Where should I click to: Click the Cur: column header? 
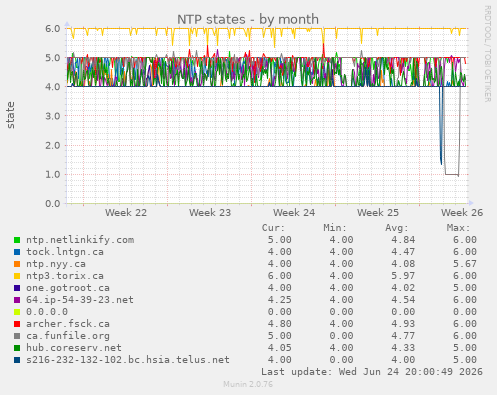(273, 228)
